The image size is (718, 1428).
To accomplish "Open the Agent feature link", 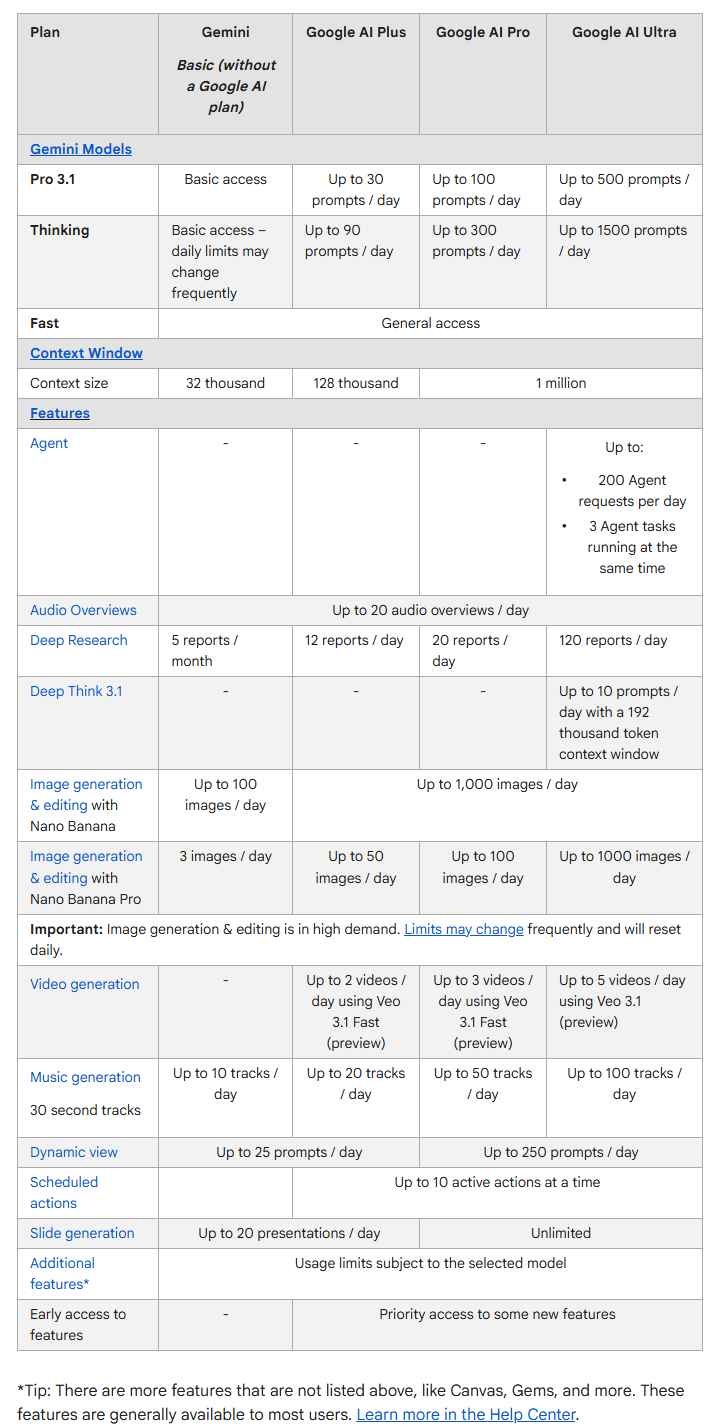I will [x=49, y=443].
